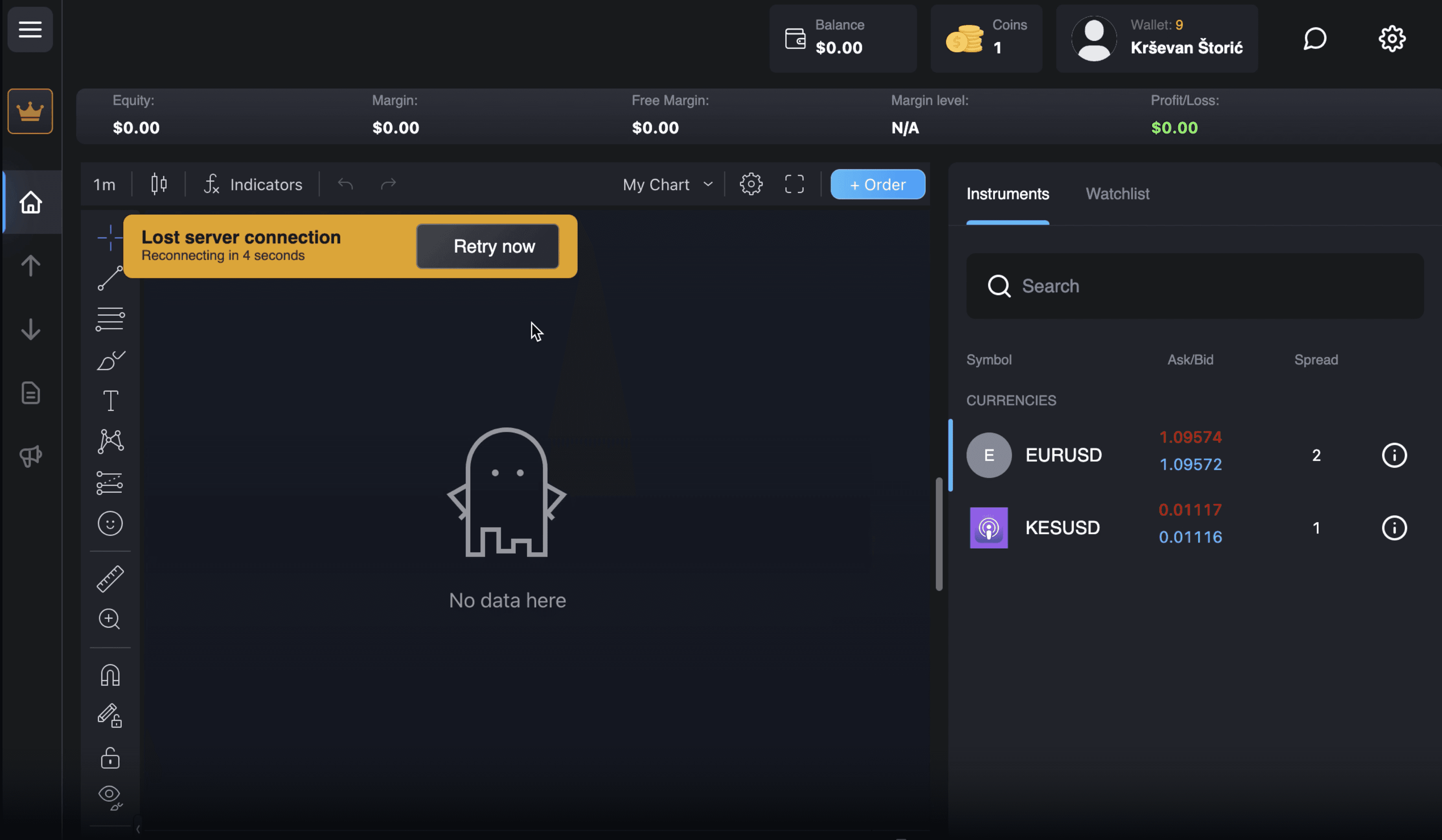Click the chart panel vertical scrollbar
The image size is (1442, 840).
pos(938,533)
